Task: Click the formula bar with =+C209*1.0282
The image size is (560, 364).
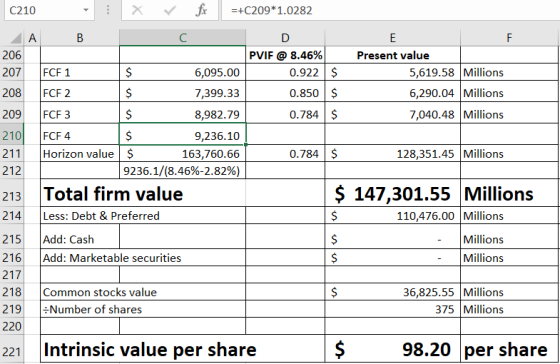Action: coord(390,10)
